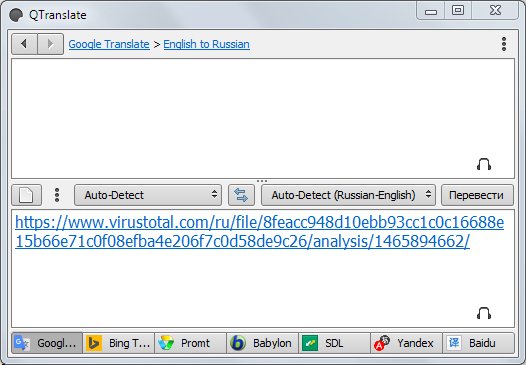Open the top-right three-dot options menu
Screen dimensions: 526x365
504,44
